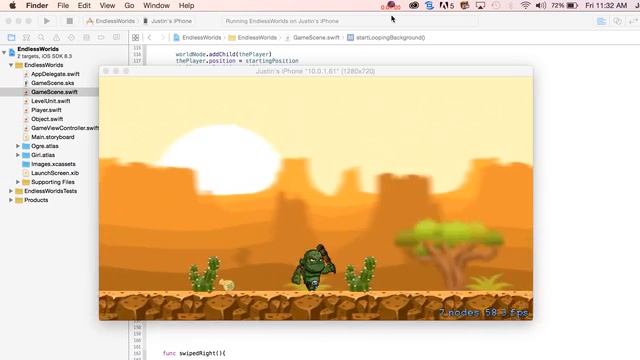Open the Debug navigator

pos(86,38)
